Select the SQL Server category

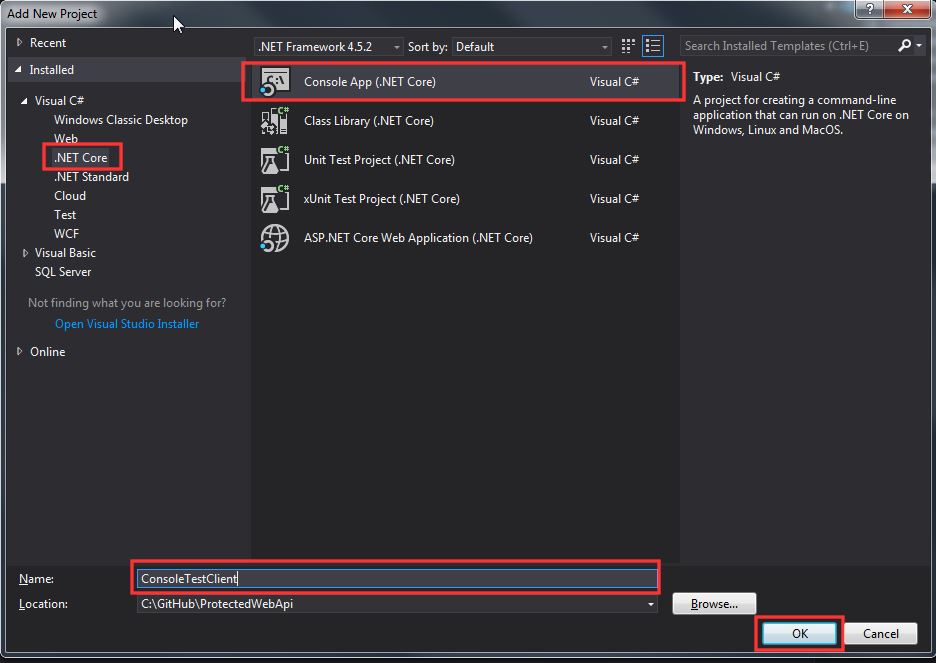pyautogui.click(x=63, y=272)
